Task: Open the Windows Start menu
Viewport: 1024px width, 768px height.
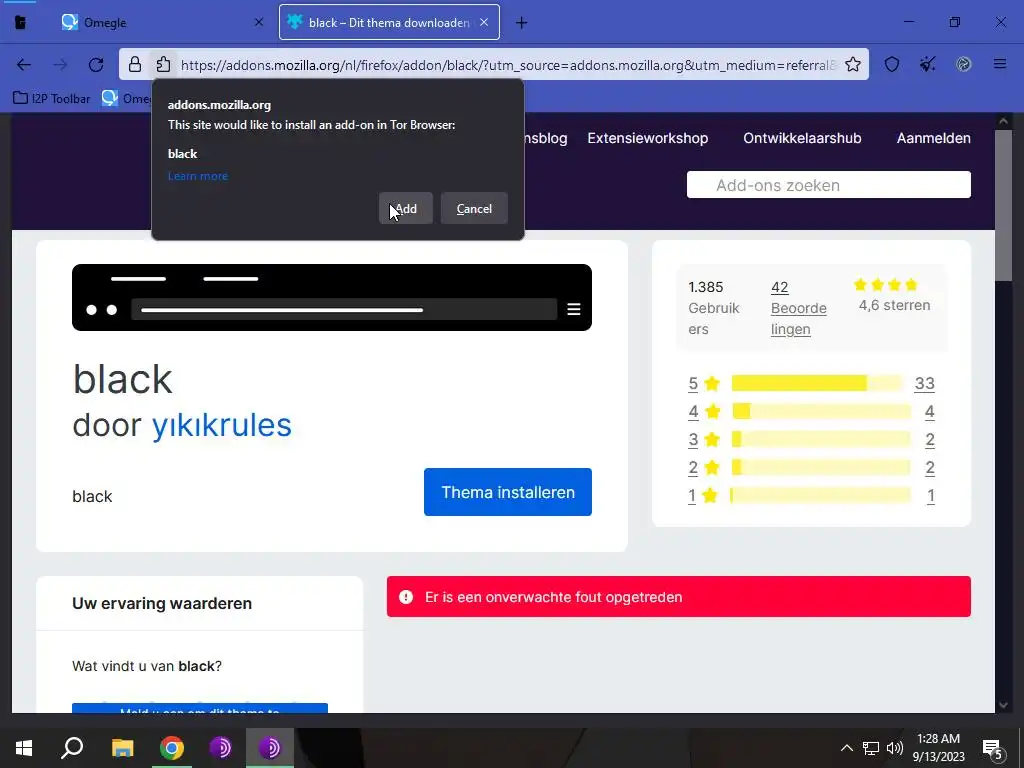Action: point(24,748)
